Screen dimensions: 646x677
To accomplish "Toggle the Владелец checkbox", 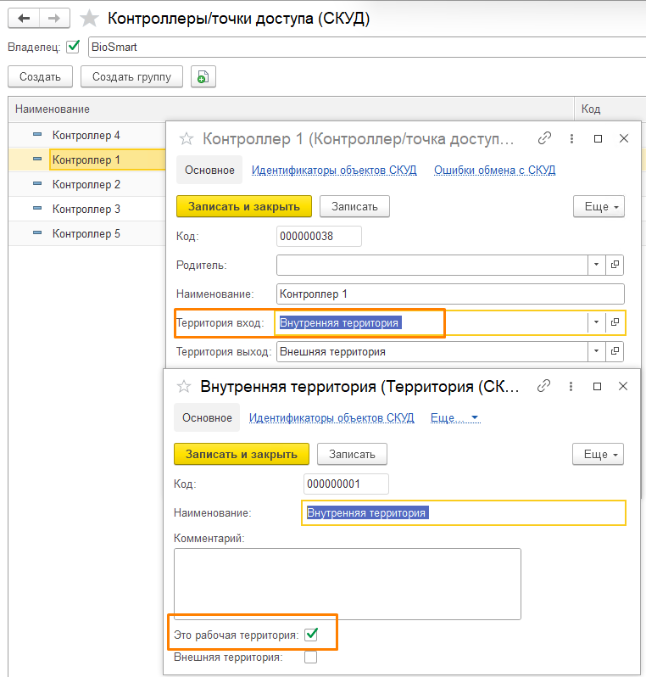I will (x=73, y=47).
